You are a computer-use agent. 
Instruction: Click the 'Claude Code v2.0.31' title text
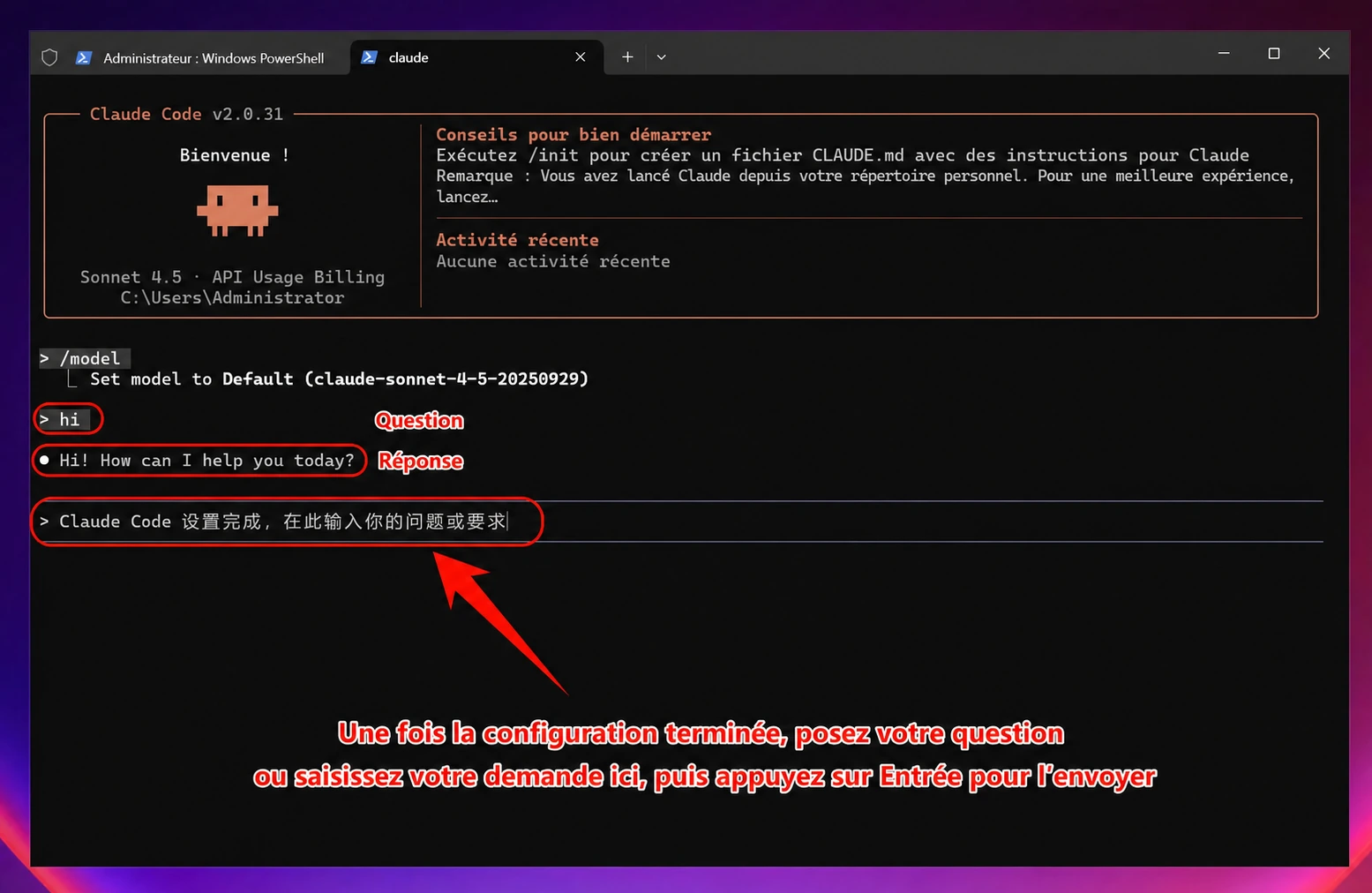click(x=186, y=114)
